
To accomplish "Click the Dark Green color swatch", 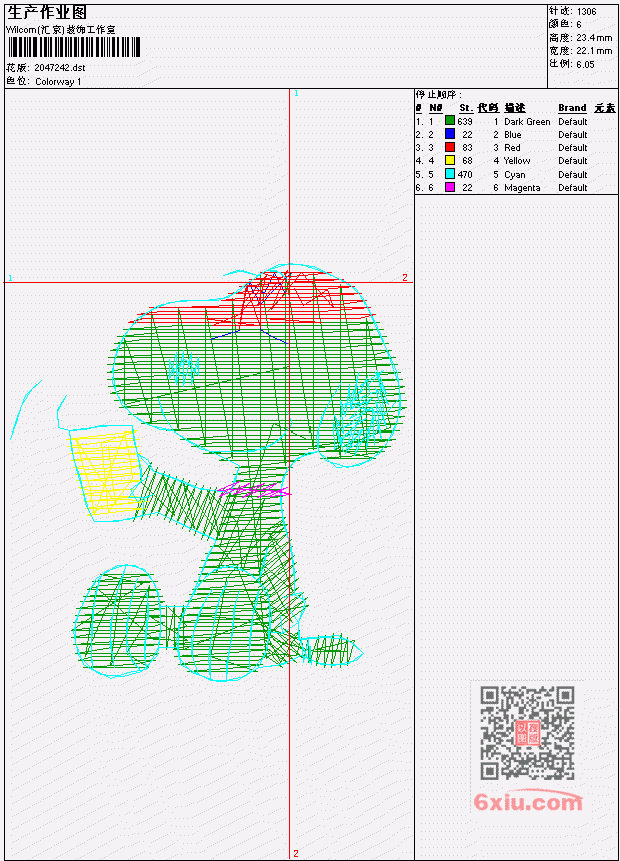I will (x=450, y=121).
